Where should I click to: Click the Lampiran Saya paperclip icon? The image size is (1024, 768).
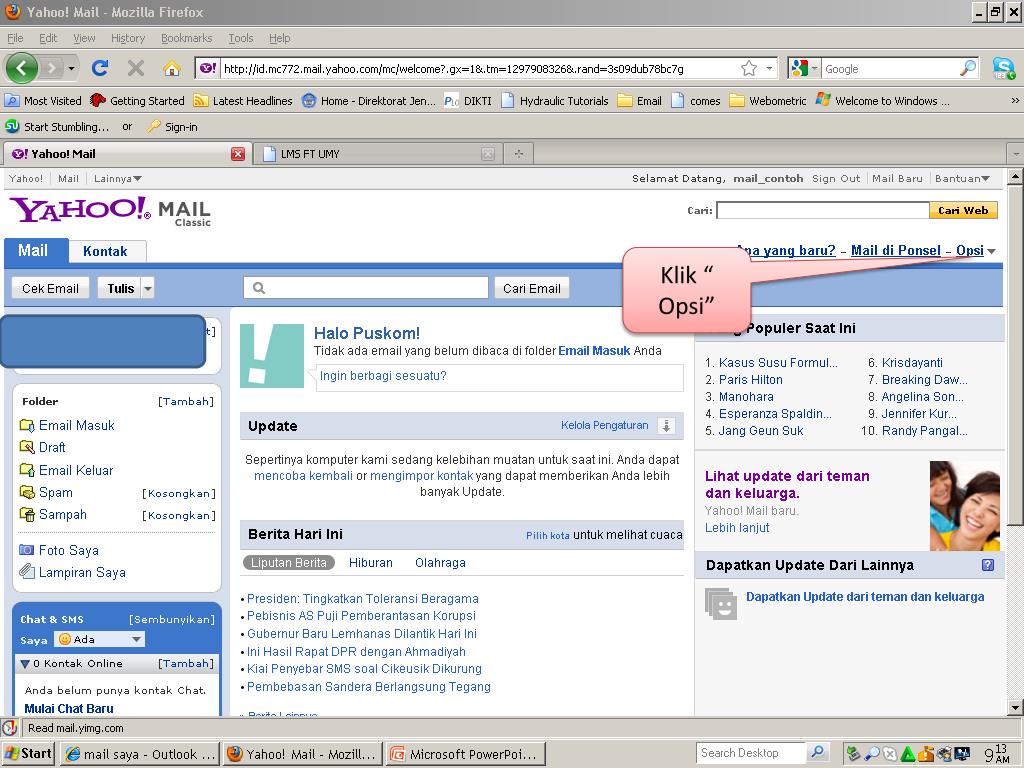[27, 572]
